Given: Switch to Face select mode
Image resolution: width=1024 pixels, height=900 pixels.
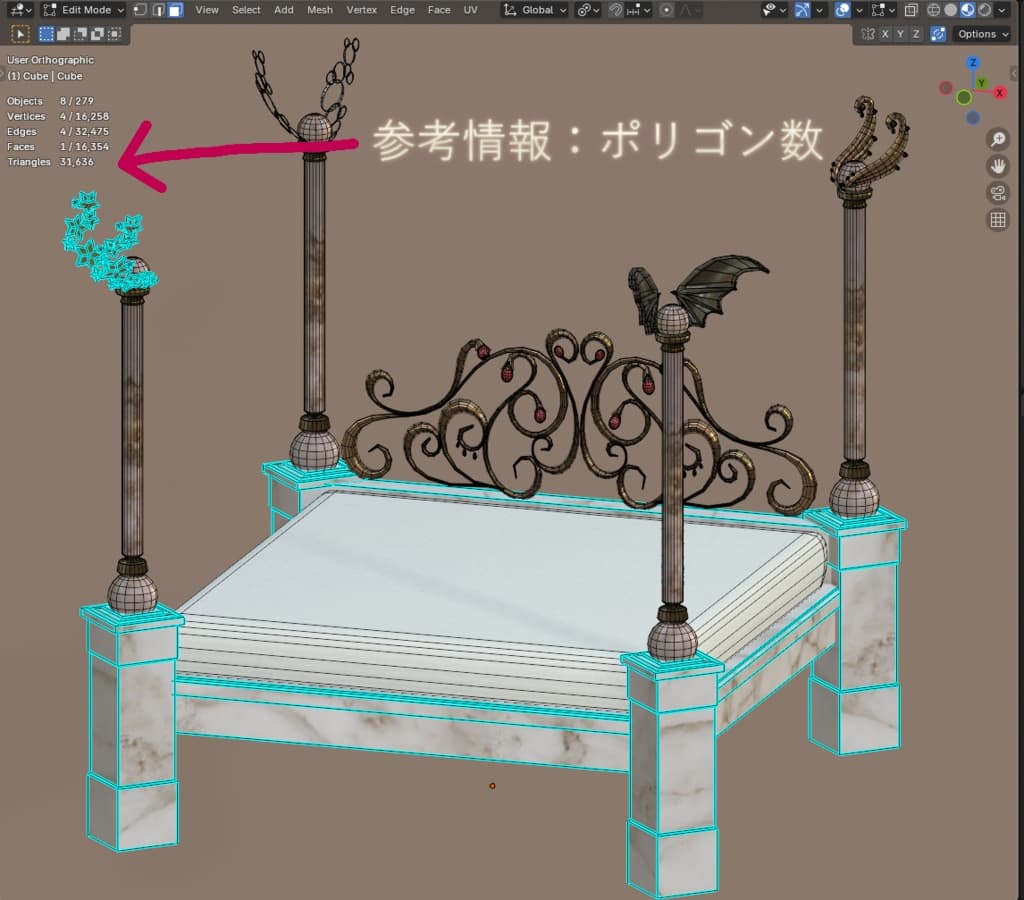Looking at the screenshot, I should tap(173, 9).
